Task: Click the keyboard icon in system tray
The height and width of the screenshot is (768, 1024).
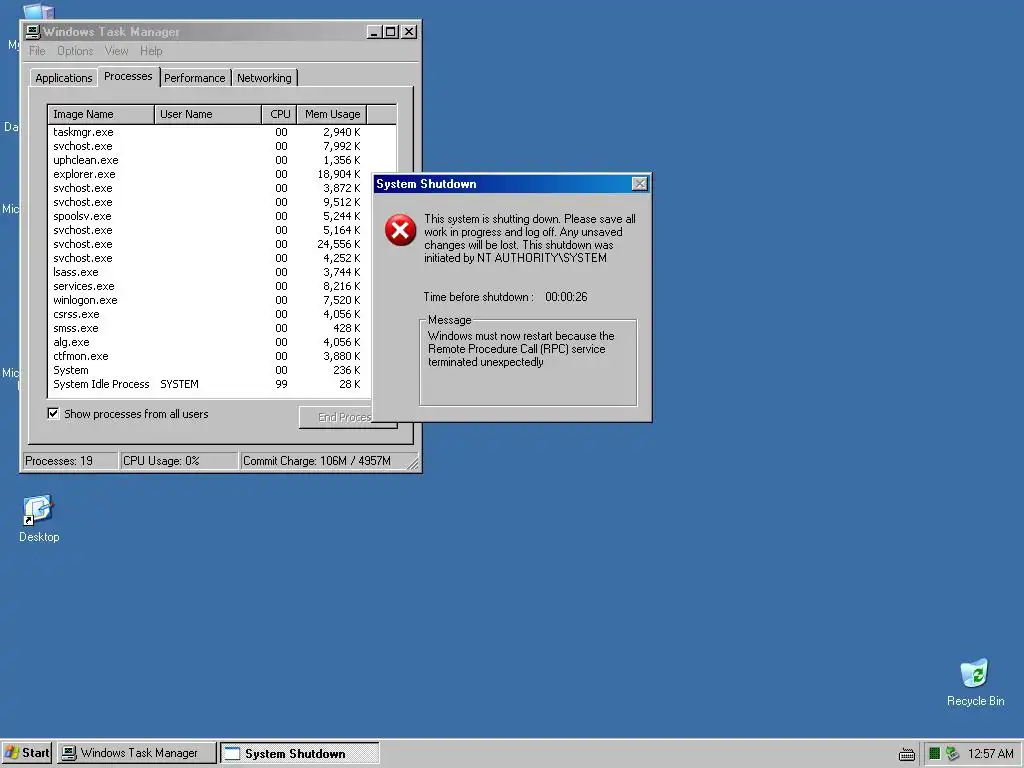Action: (906, 754)
